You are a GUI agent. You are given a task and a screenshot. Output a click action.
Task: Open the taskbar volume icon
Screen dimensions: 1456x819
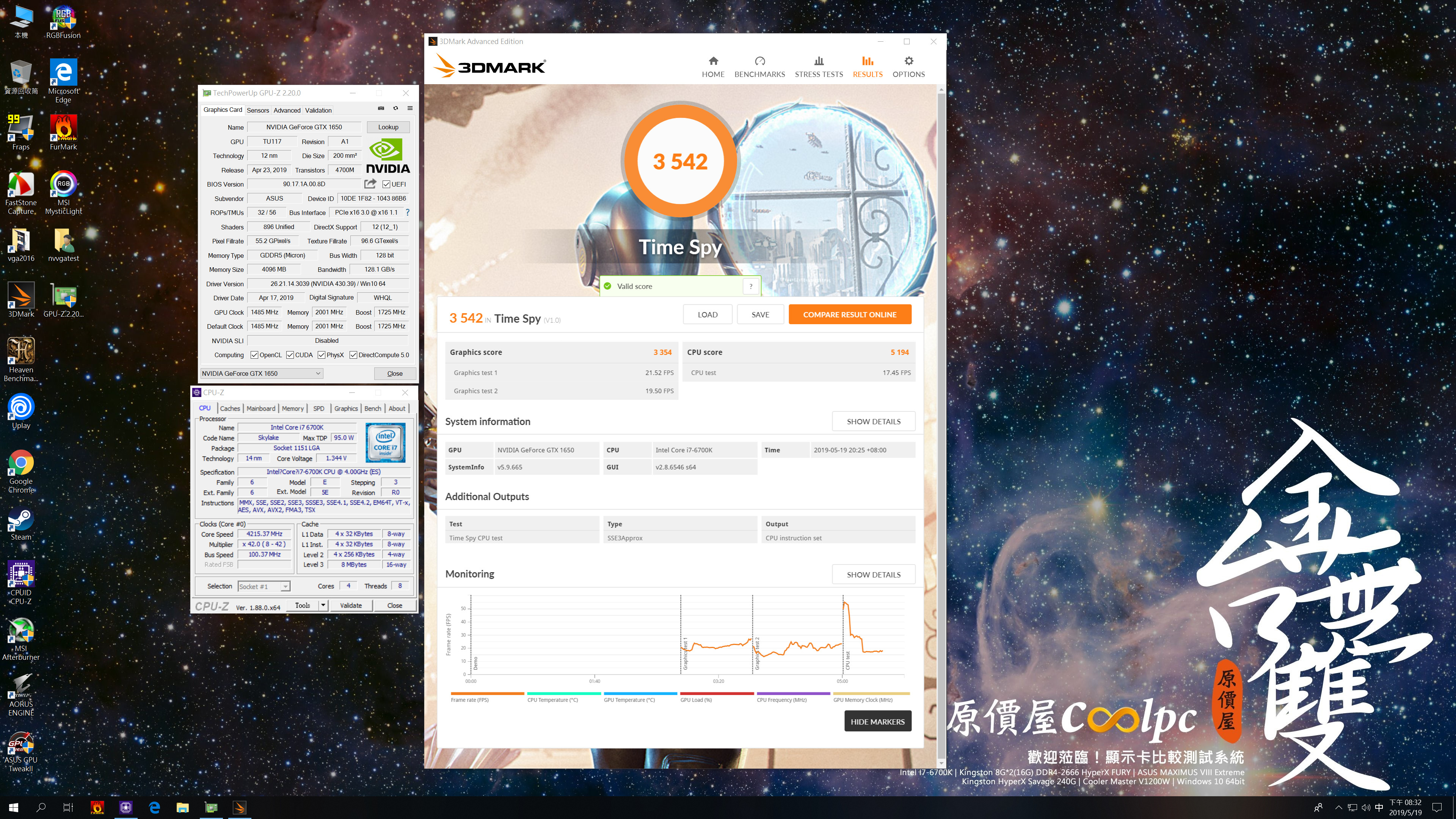pos(1365,808)
